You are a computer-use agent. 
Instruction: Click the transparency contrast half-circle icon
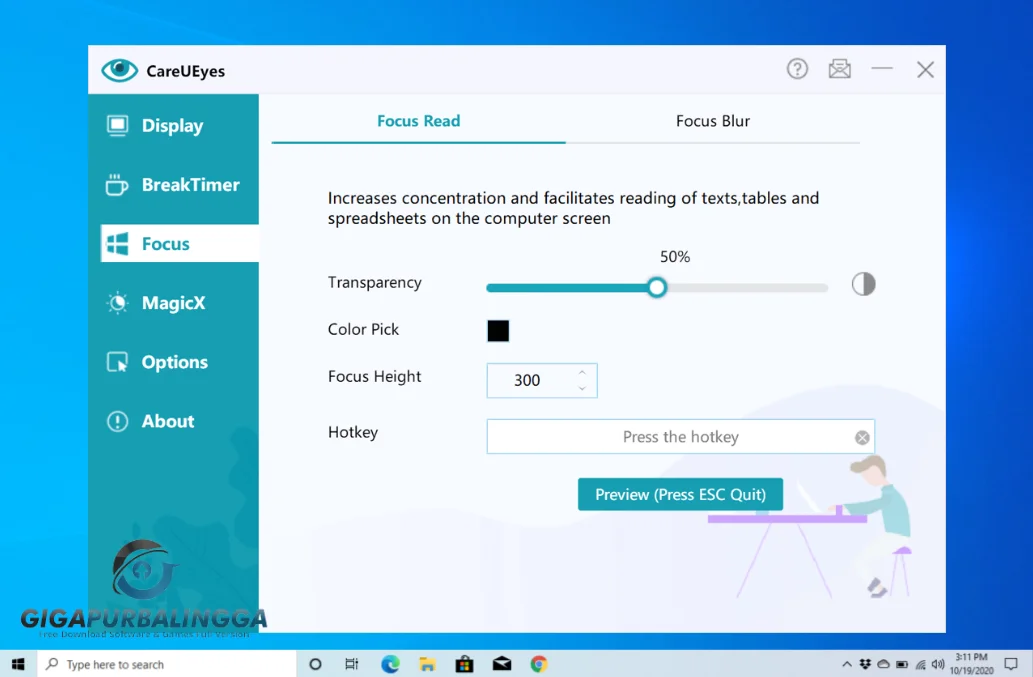point(863,284)
